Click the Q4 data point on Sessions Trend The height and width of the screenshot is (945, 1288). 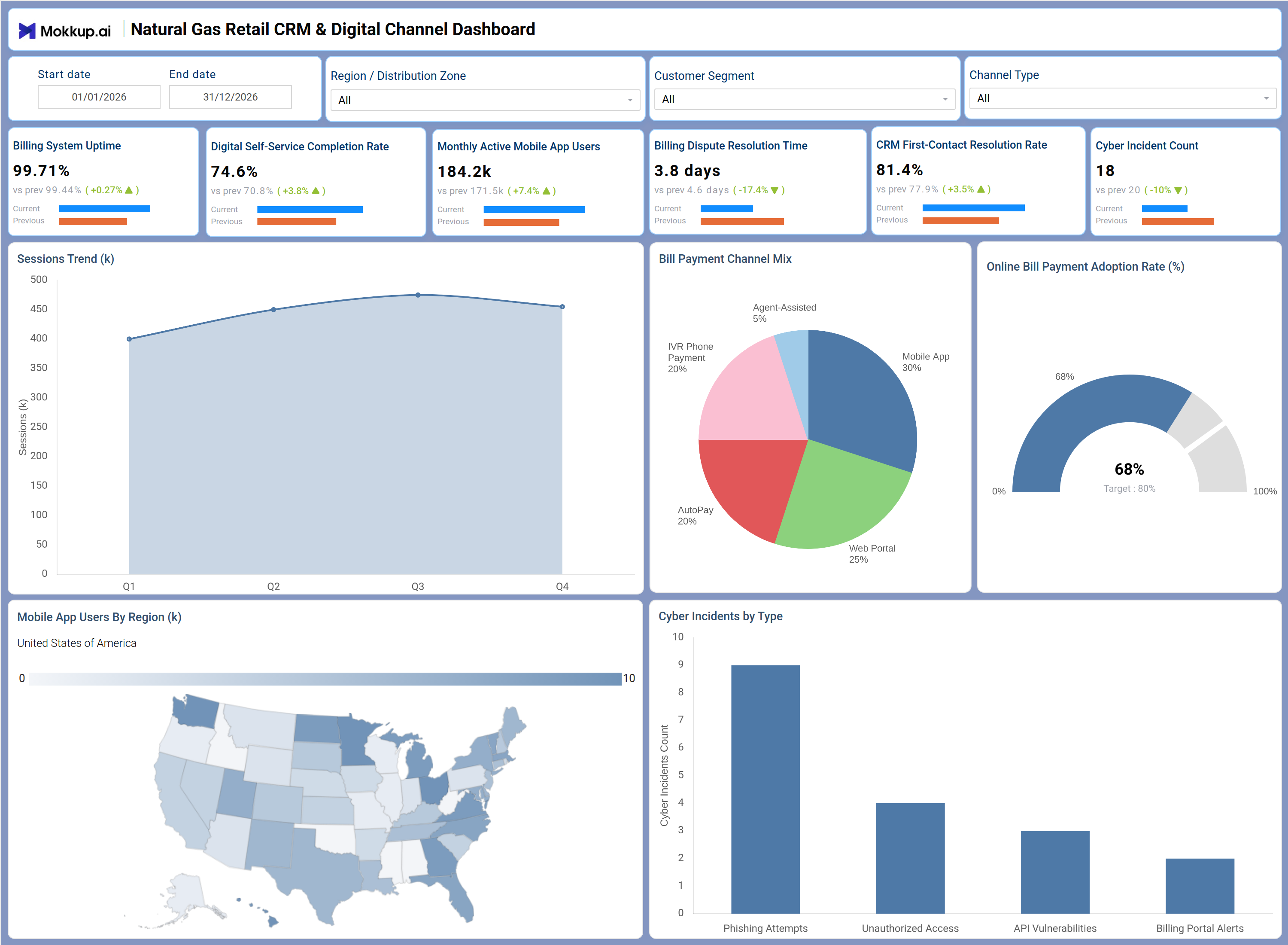coord(562,307)
